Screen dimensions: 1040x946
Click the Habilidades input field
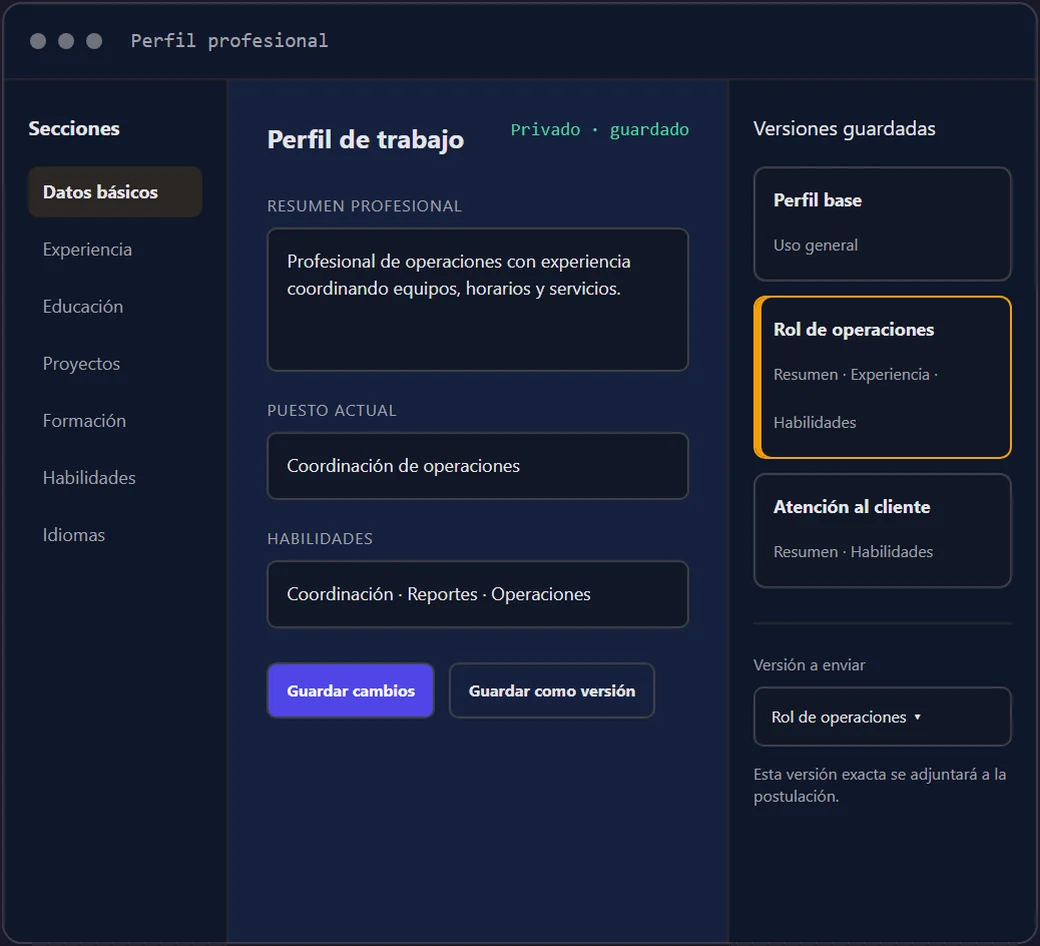478,594
